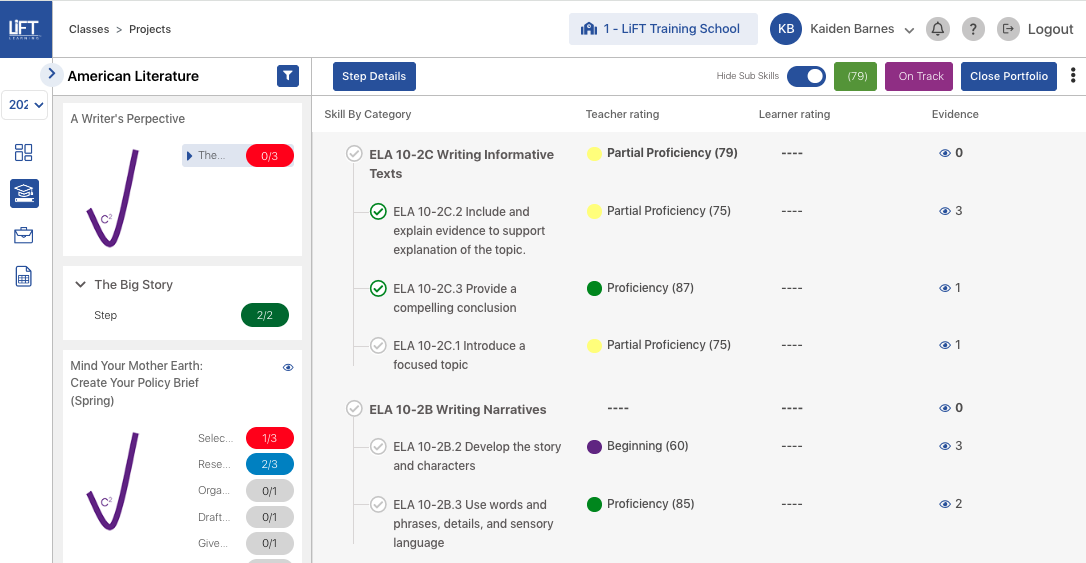Open the three-dot more options menu

1073,76
